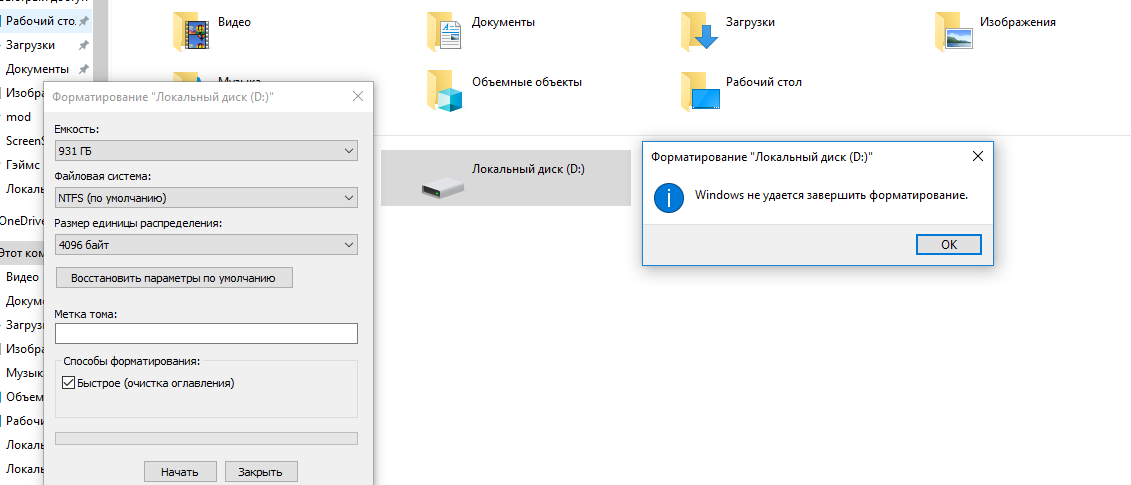Image resolution: width=1131 pixels, height=485 pixels.
Task: Select Этот компьютер in navigation sidebar
Action: coord(22,253)
